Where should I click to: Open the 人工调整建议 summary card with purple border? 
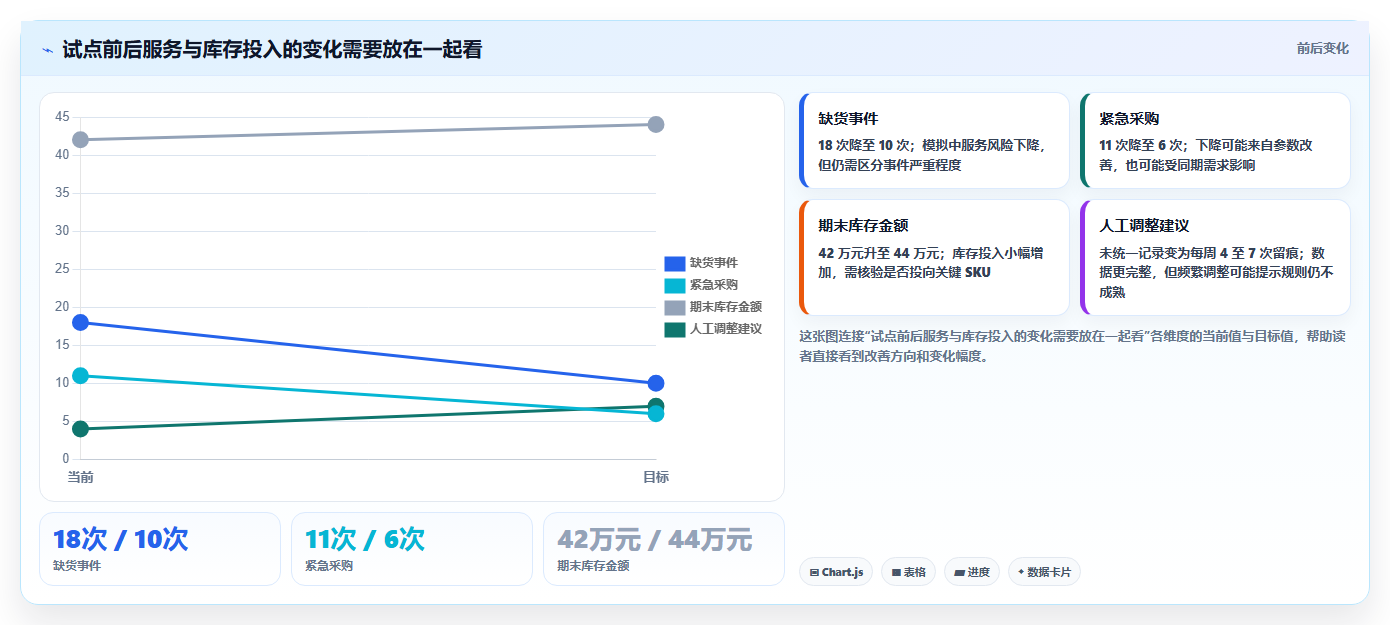coord(1215,257)
